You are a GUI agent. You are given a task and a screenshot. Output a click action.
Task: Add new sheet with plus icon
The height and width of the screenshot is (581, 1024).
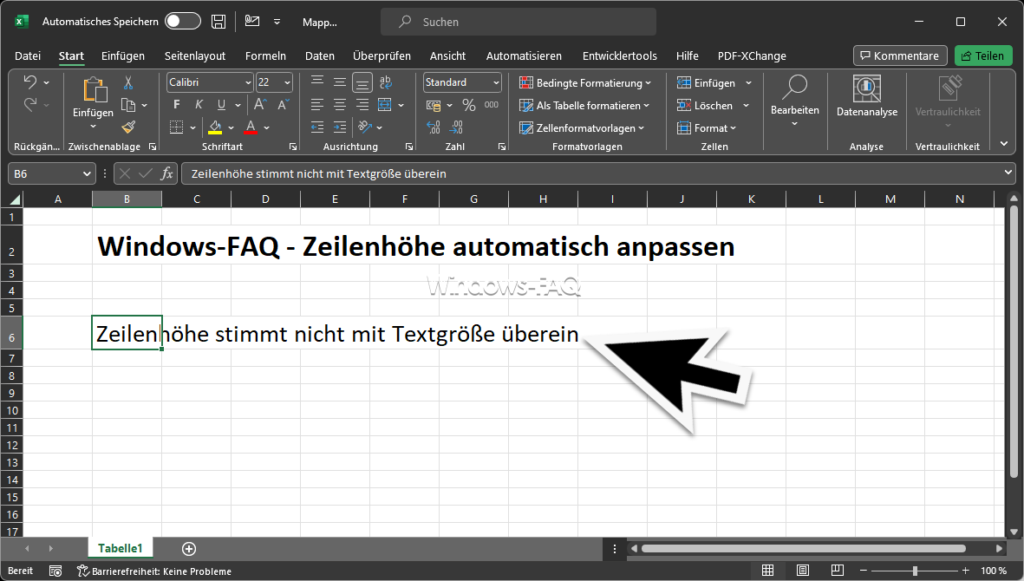189,548
